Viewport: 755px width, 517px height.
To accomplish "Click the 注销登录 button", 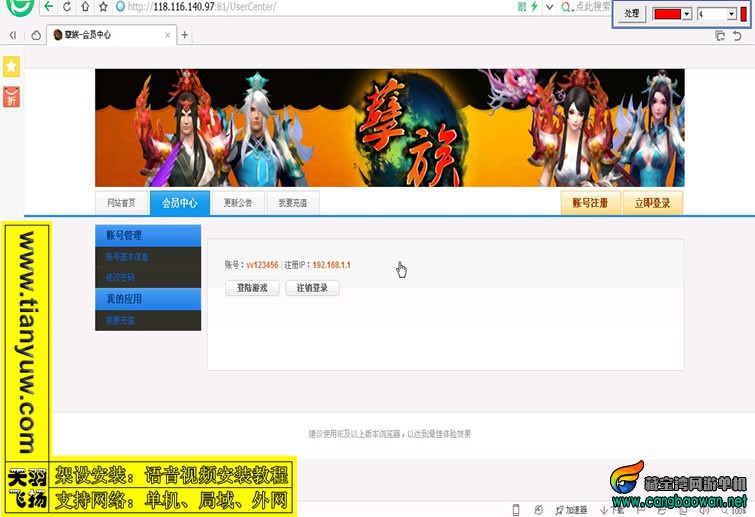I will click(x=312, y=288).
